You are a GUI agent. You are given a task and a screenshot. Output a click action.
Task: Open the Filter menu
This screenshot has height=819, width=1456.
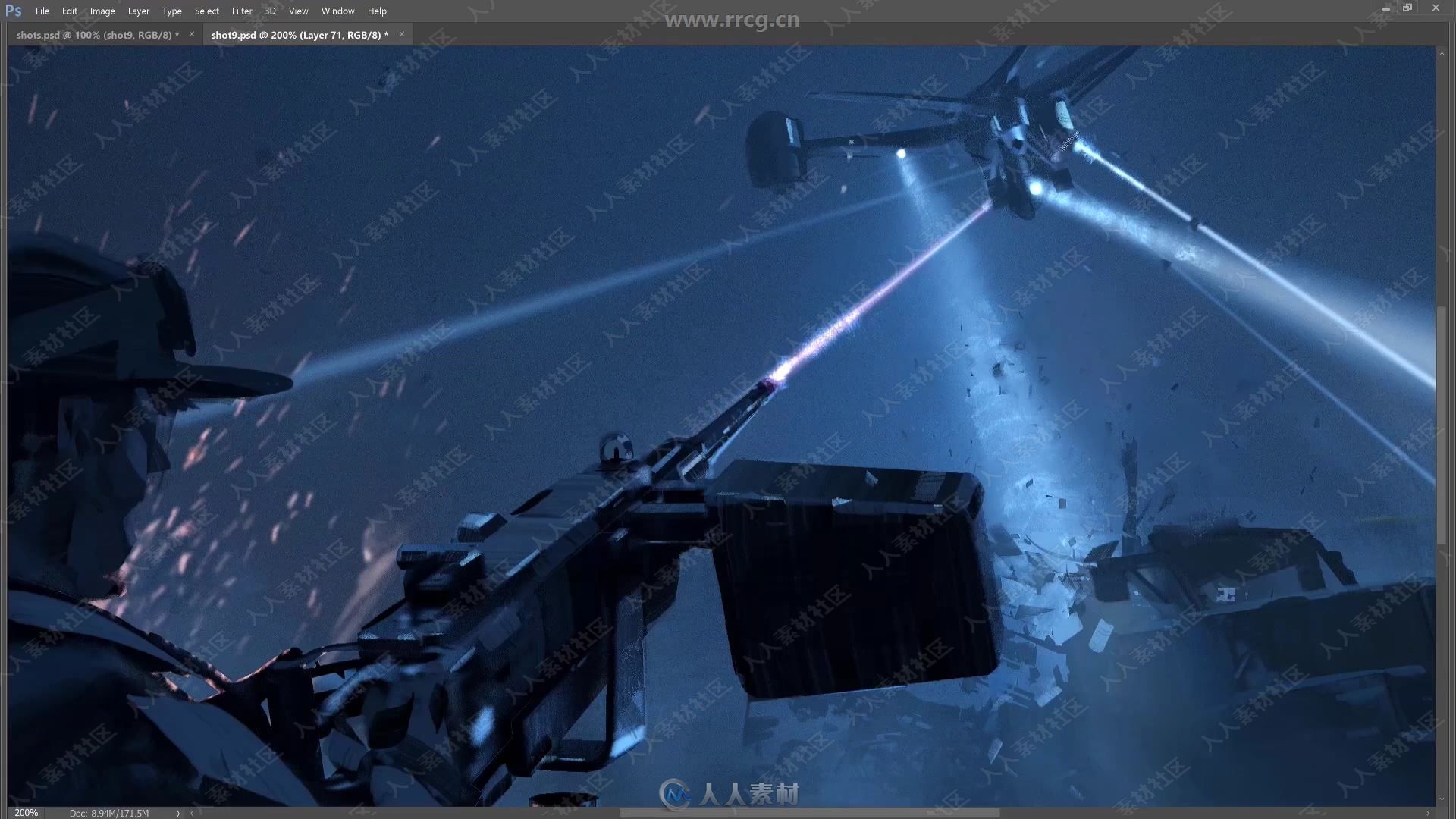(242, 11)
